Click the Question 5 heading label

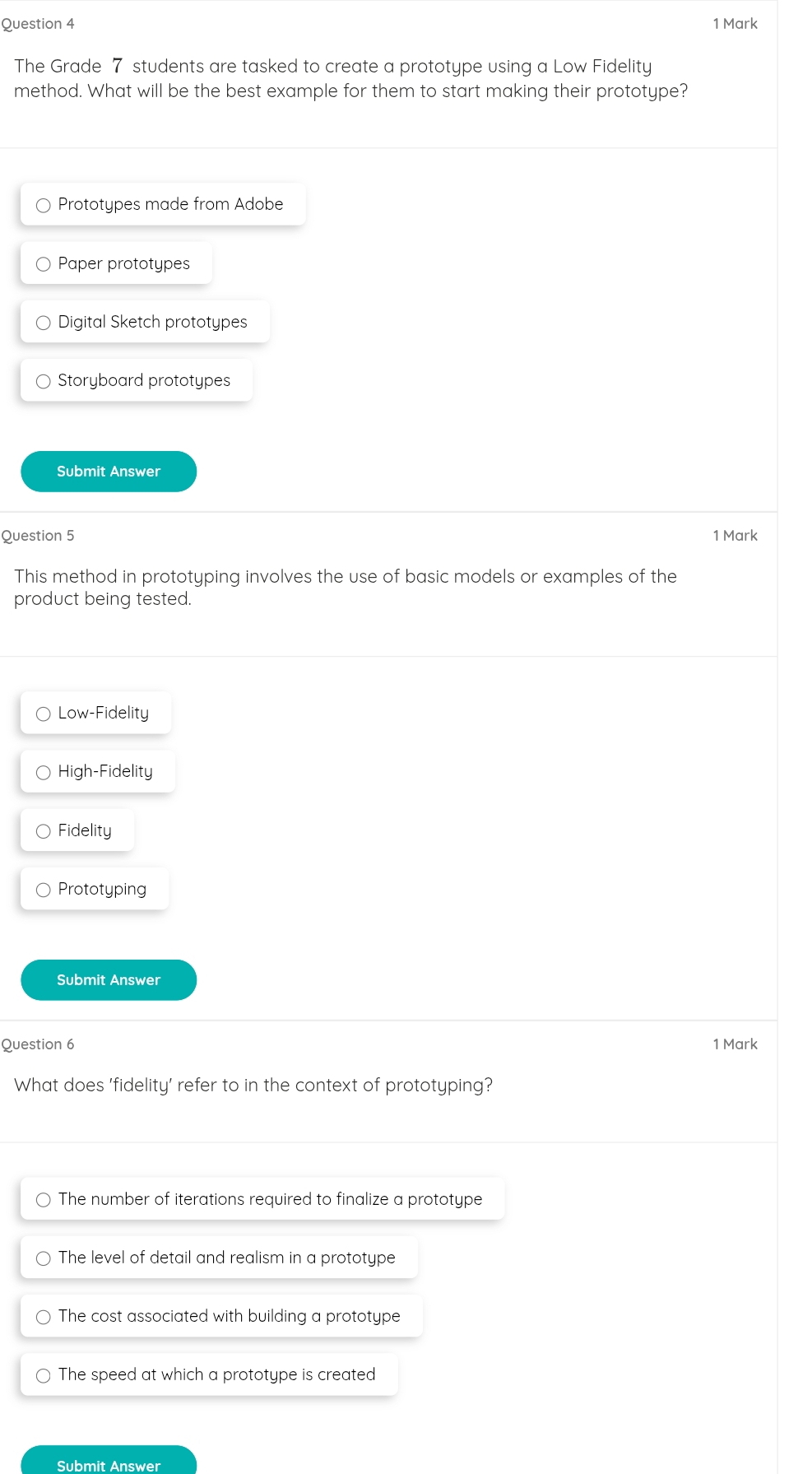pyautogui.click(x=38, y=536)
